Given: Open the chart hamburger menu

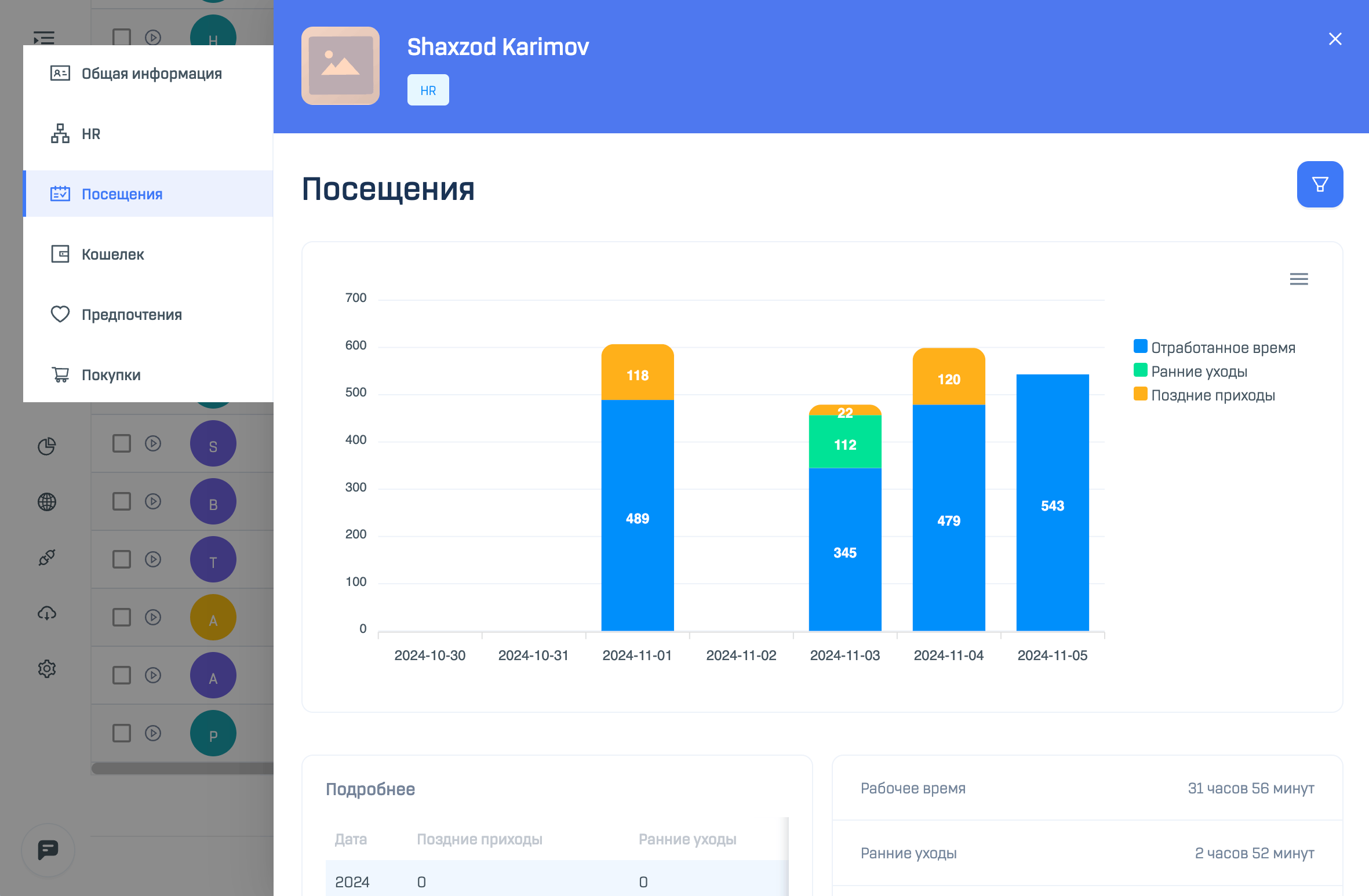Looking at the screenshot, I should pyautogui.click(x=1299, y=279).
